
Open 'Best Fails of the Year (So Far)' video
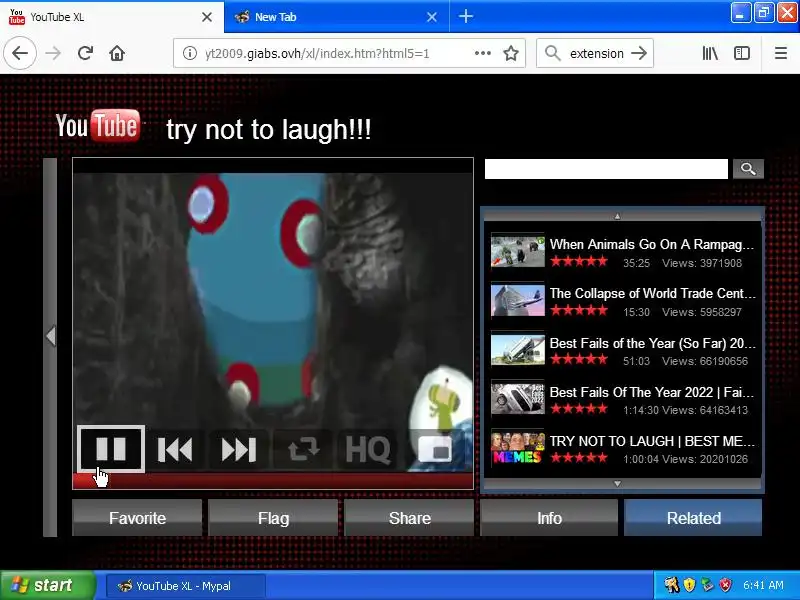(x=622, y=350)
